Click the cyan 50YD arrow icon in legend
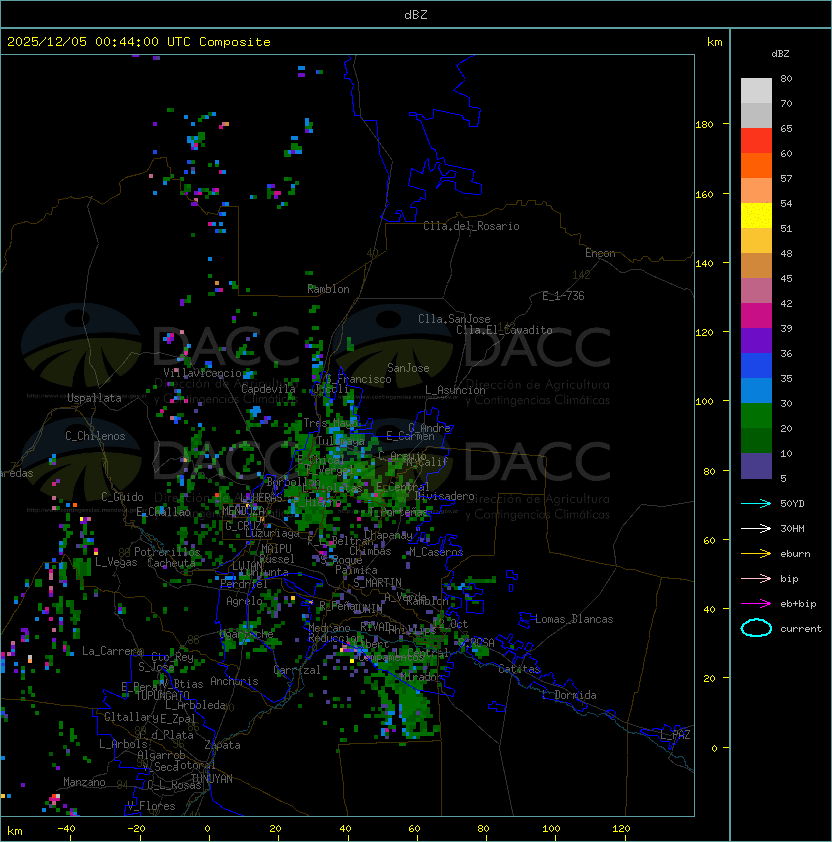This screenshot has width=832, height=842. point(756,503)
